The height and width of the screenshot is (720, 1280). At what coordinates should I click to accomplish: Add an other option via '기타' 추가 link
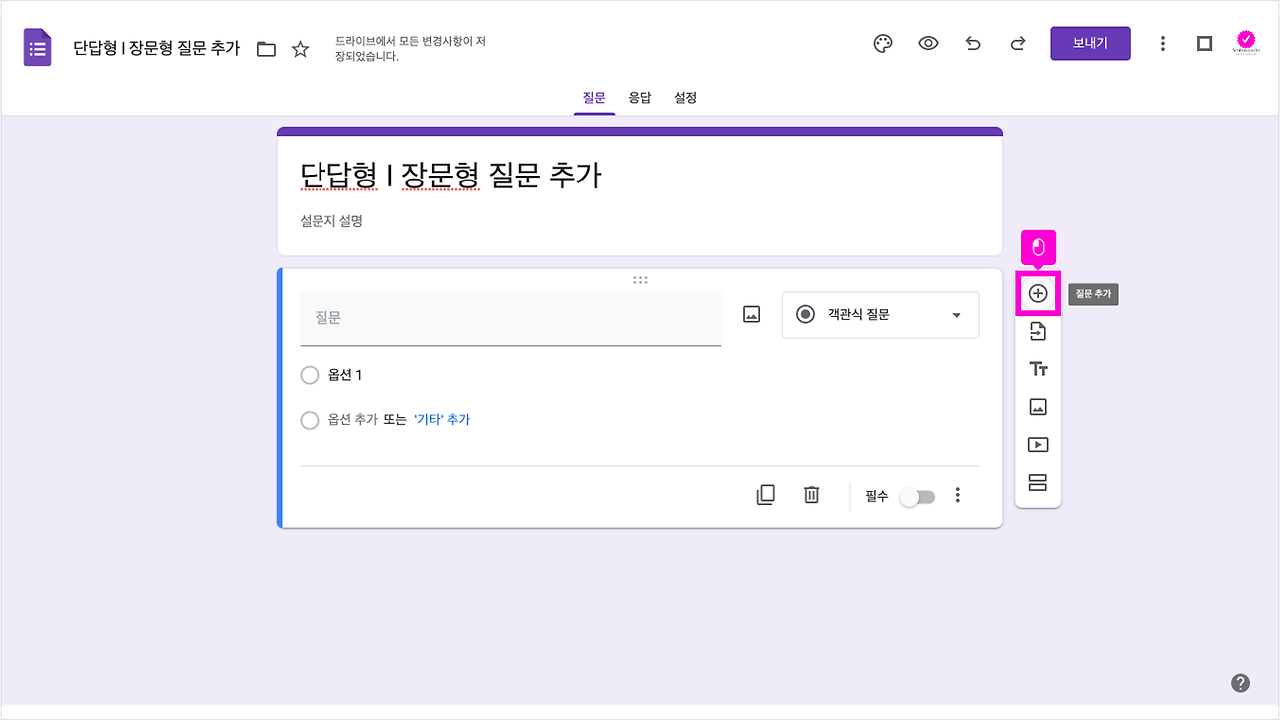443,420
